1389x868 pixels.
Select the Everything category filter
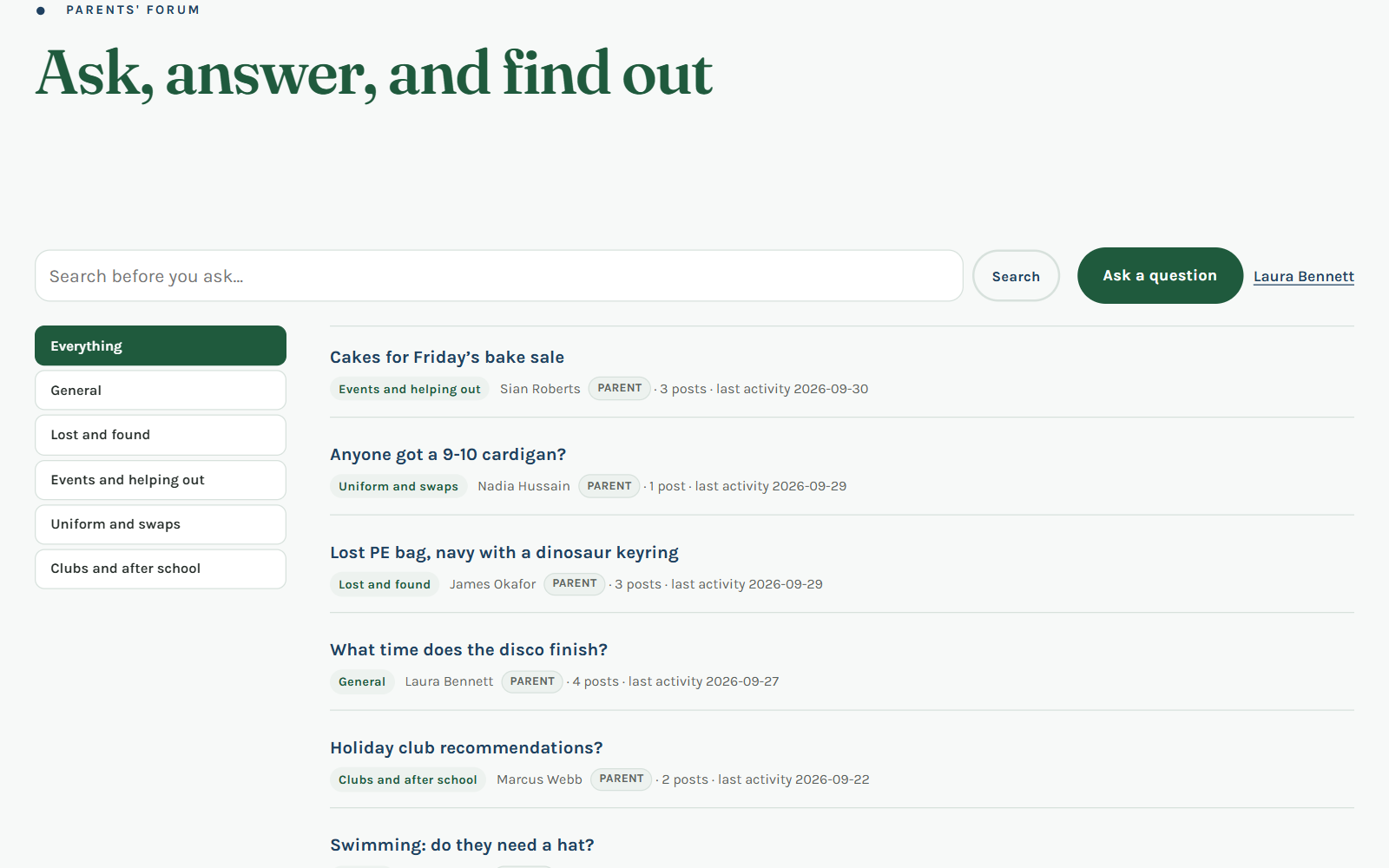pos(161,345)
